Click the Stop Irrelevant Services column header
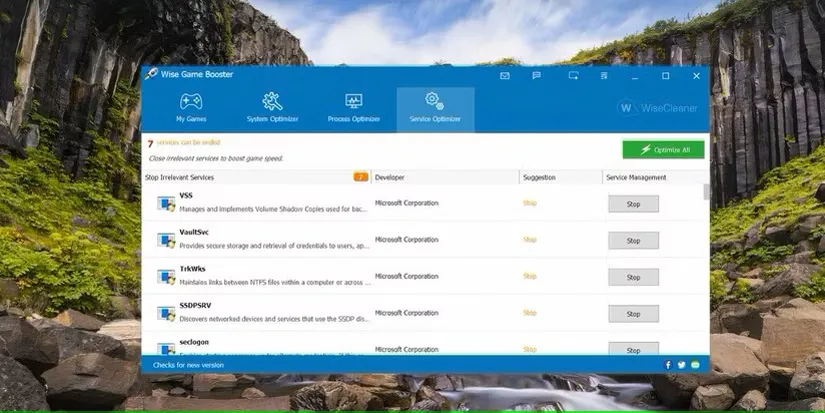This screenshot has height=413, width=825. tap(256, 177)
